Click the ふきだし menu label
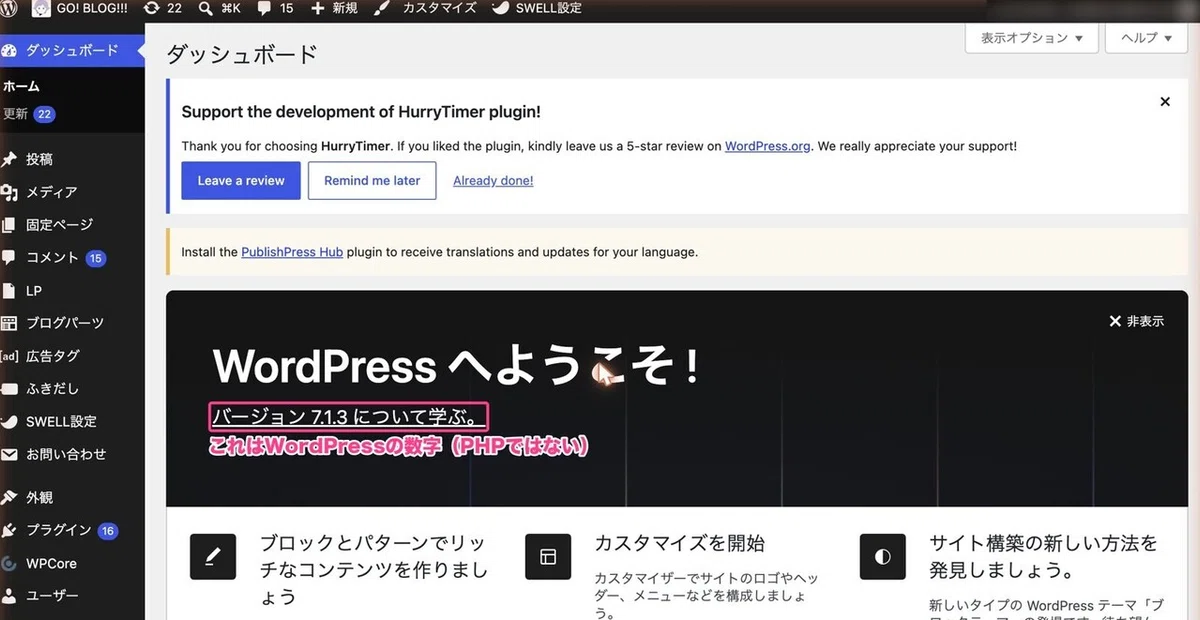The width and height of the screenshot is (1200, 620). click(x=52, y=389)
